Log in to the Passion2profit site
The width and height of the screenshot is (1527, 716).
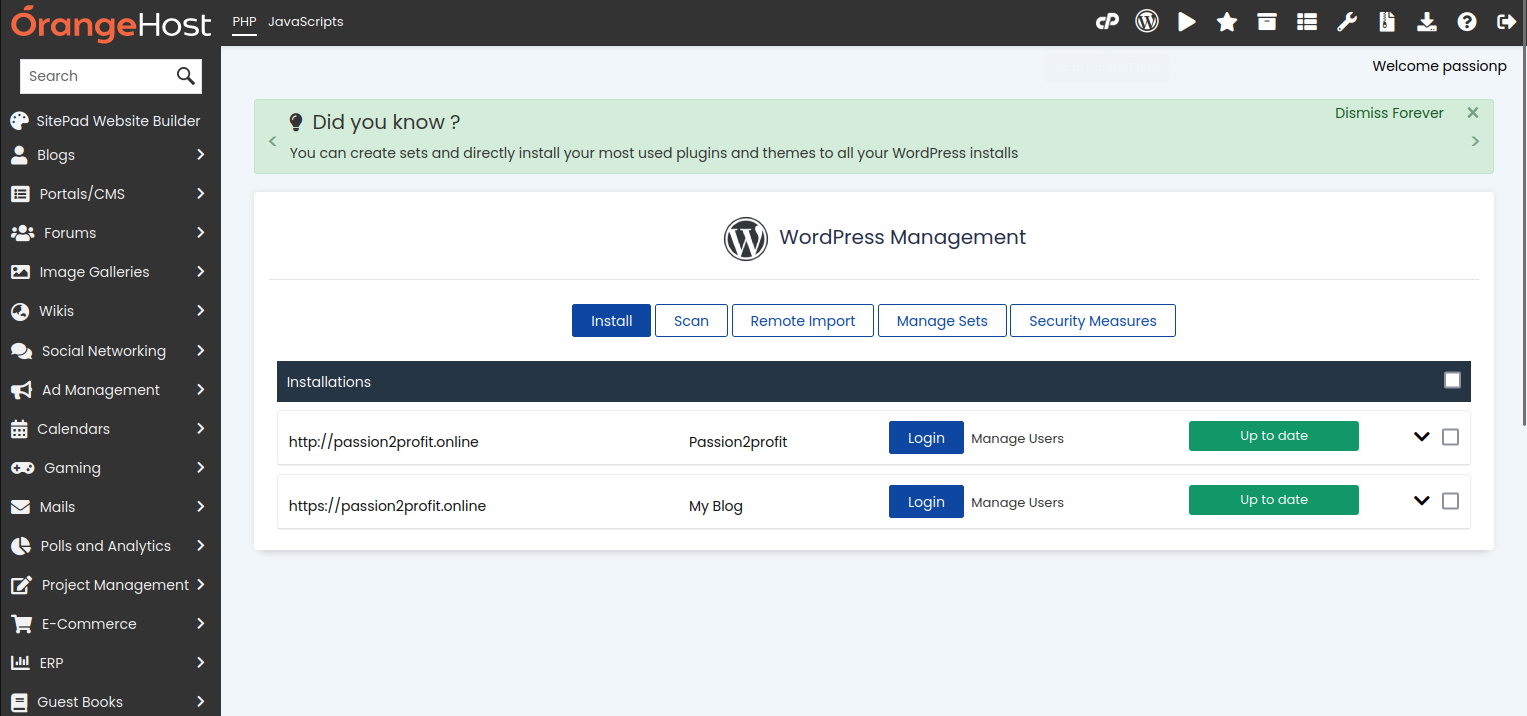point(926,438)
